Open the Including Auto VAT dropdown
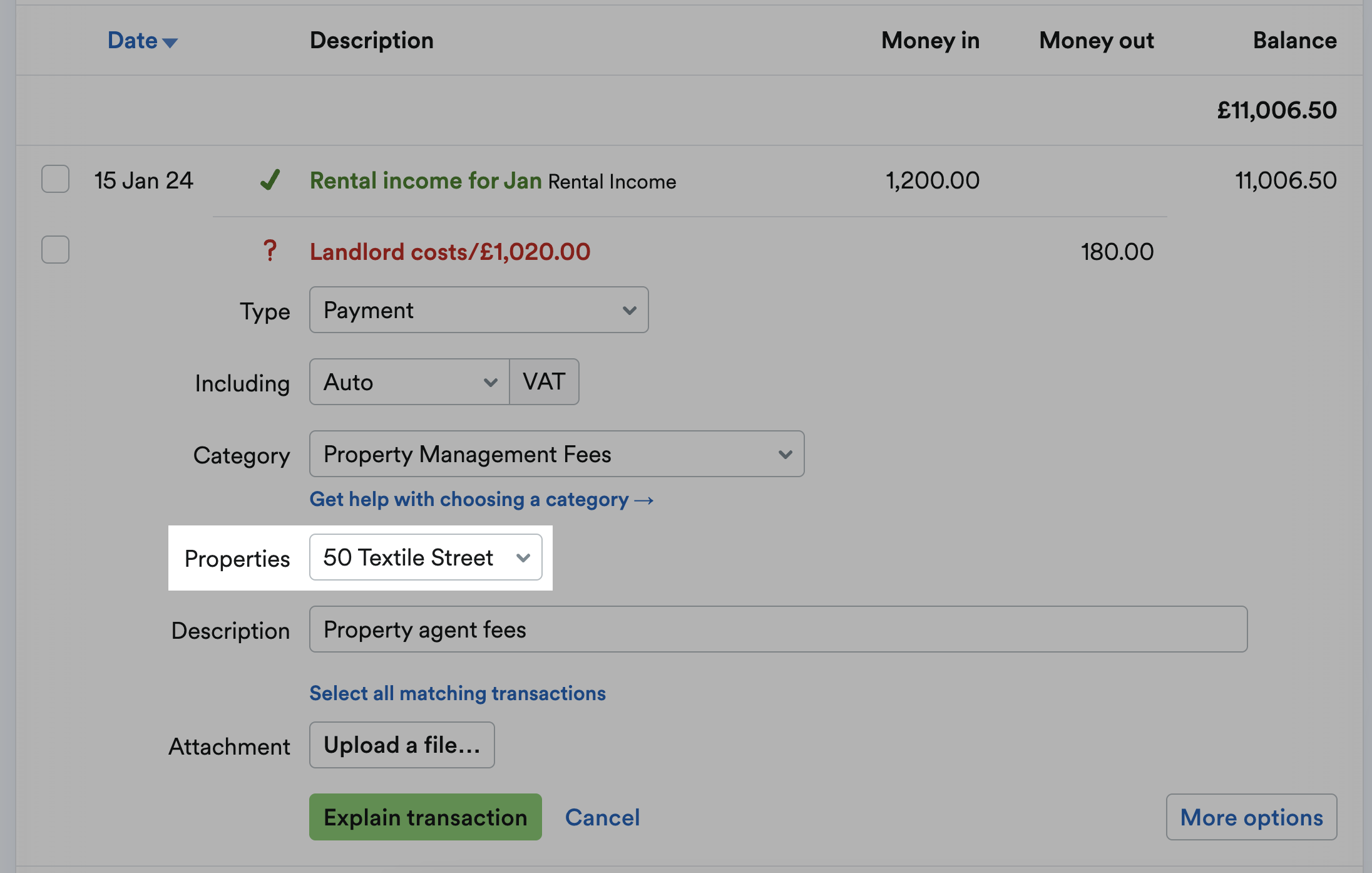Image resolution: width=1372 pixels, height=873 pixels. 409,381
